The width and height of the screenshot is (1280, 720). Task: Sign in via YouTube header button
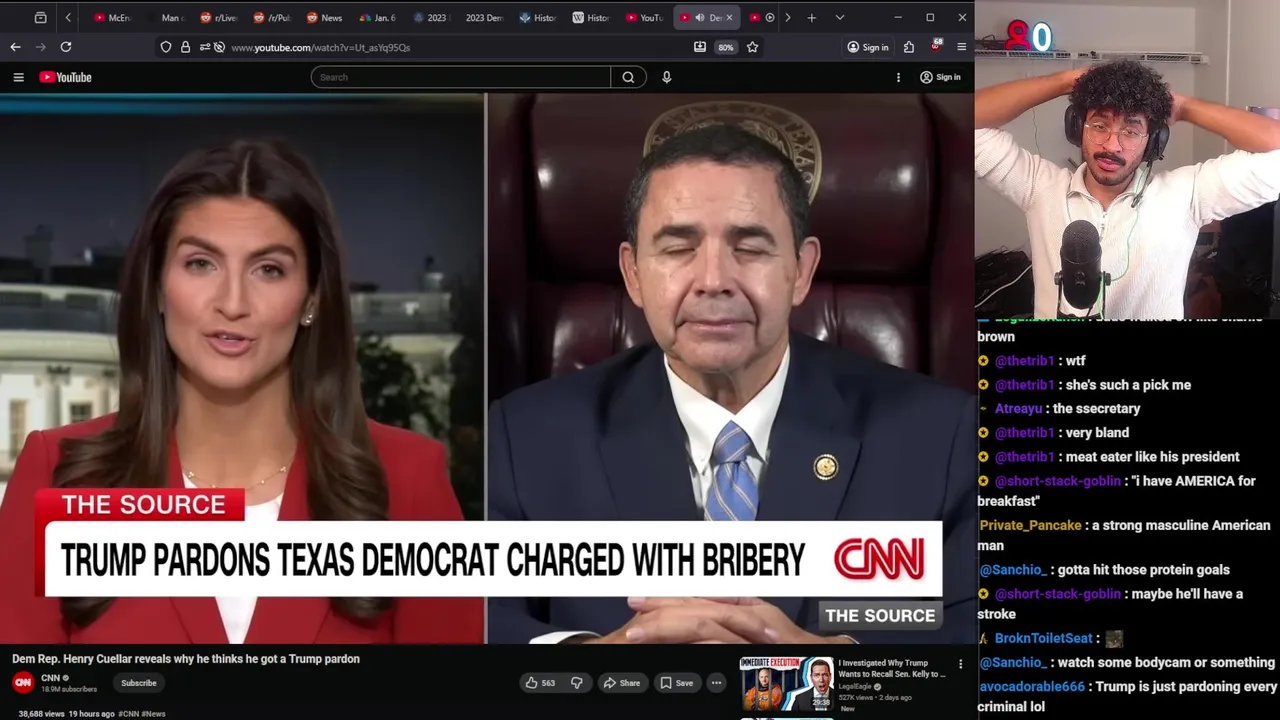[x=940, y=77]
